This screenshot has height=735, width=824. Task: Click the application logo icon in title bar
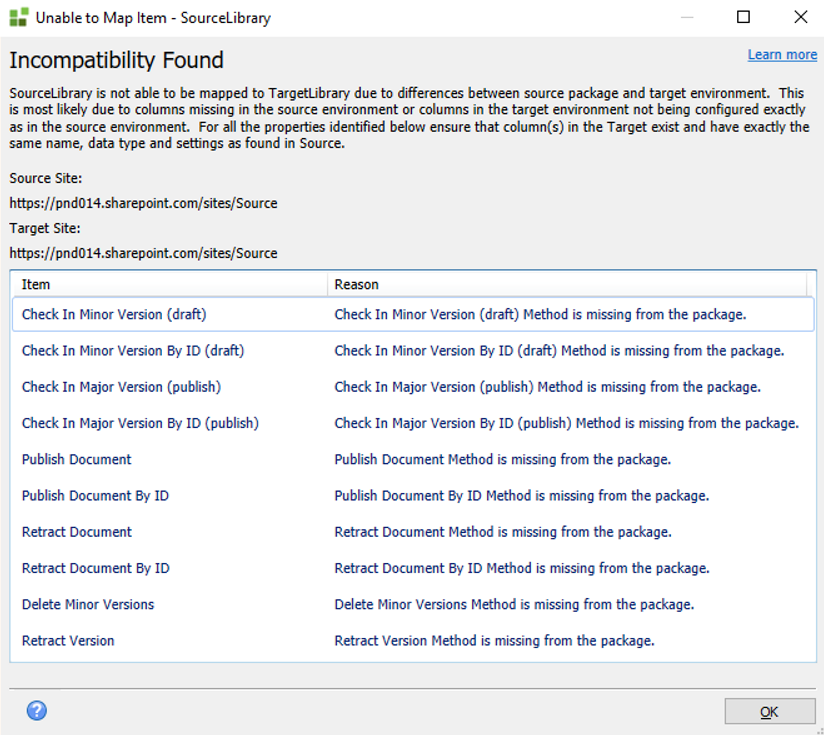pos(18,17)
